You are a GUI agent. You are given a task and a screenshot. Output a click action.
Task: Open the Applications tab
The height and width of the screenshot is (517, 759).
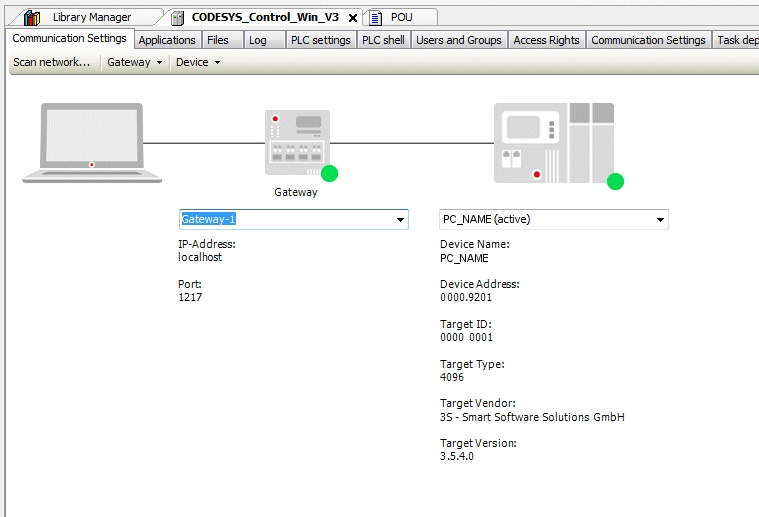click(x=167, y=40)
